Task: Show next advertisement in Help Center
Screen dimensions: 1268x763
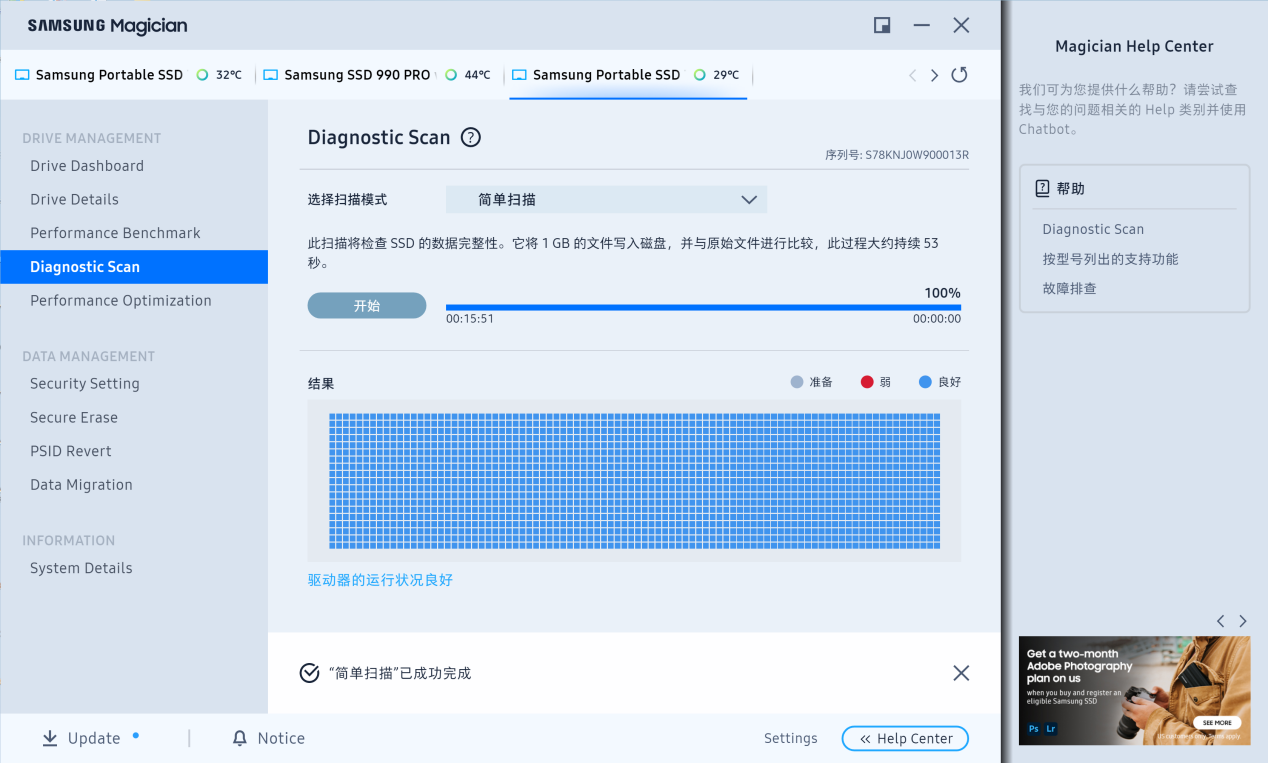Action: (x=1243, y=621)
